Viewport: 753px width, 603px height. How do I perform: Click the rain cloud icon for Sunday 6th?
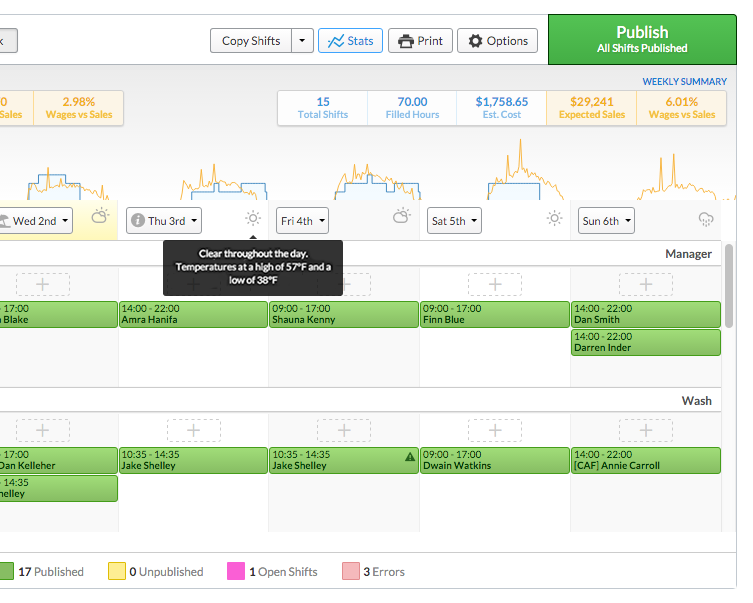(706, 220)
